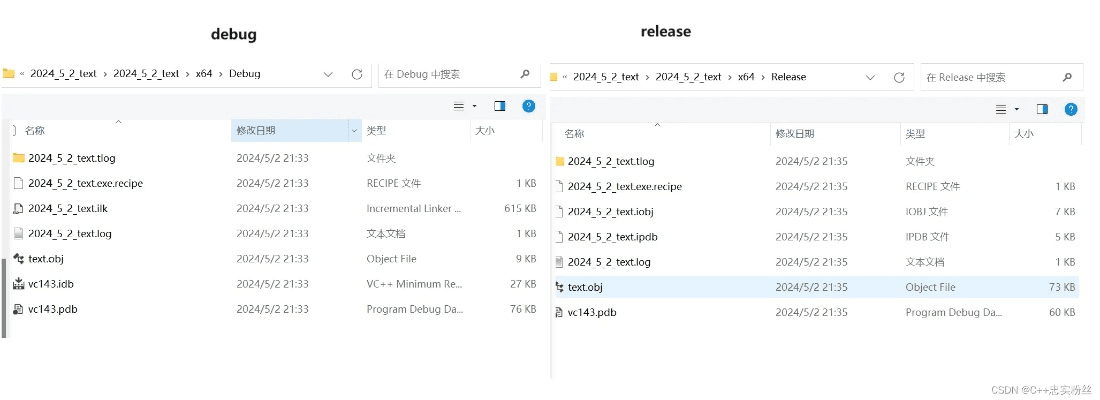Select 2024_5_2_text.tlog name in Debug
Image resolution: width=1100 pixels, height=400 pixels.
click(x=72, y=158)
